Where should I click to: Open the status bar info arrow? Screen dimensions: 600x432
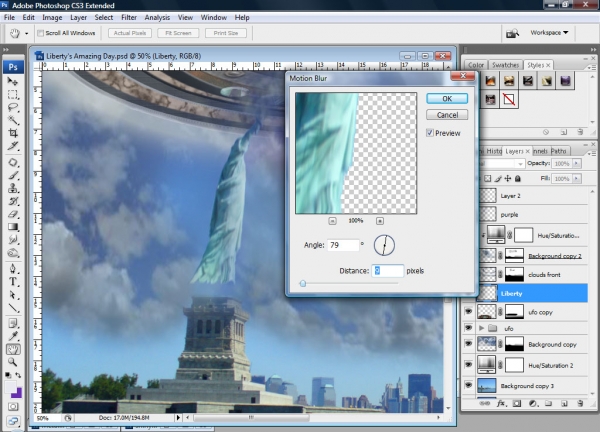(178, 417)
